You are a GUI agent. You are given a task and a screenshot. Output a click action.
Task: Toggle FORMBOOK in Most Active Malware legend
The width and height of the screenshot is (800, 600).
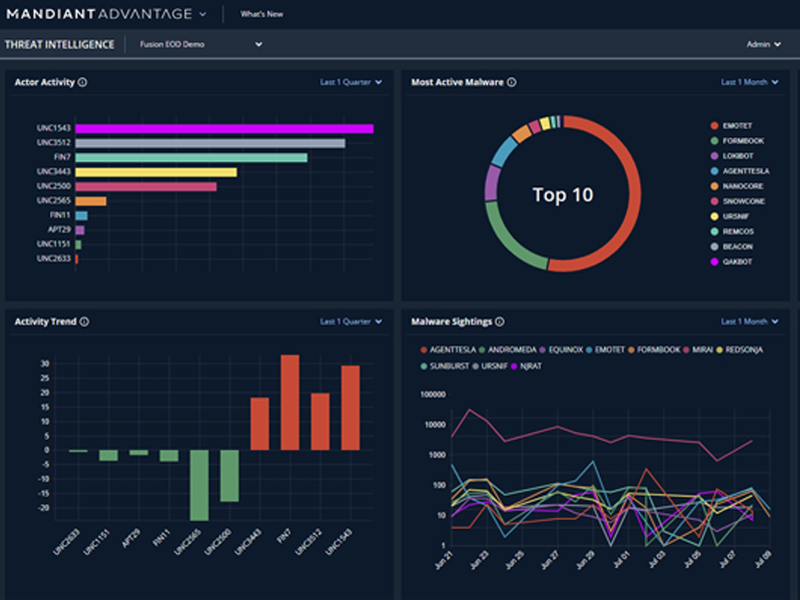point(737,141)
